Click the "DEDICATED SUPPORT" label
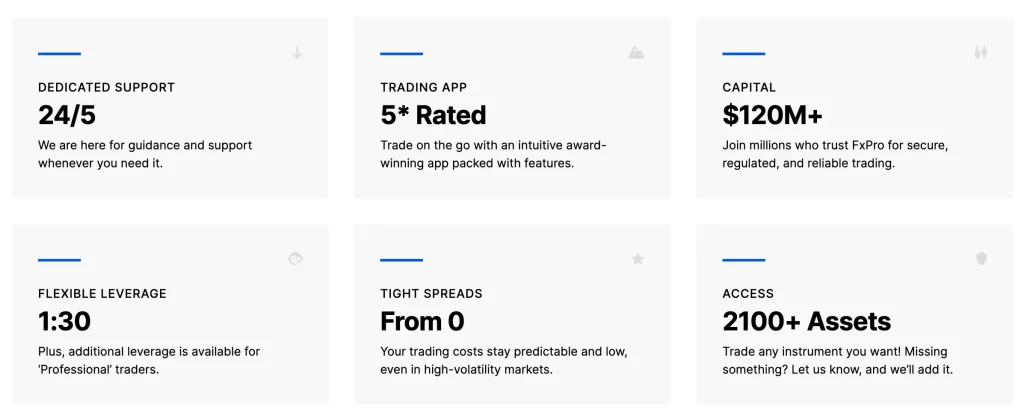1024x416 pixels. tap(106, 87)
